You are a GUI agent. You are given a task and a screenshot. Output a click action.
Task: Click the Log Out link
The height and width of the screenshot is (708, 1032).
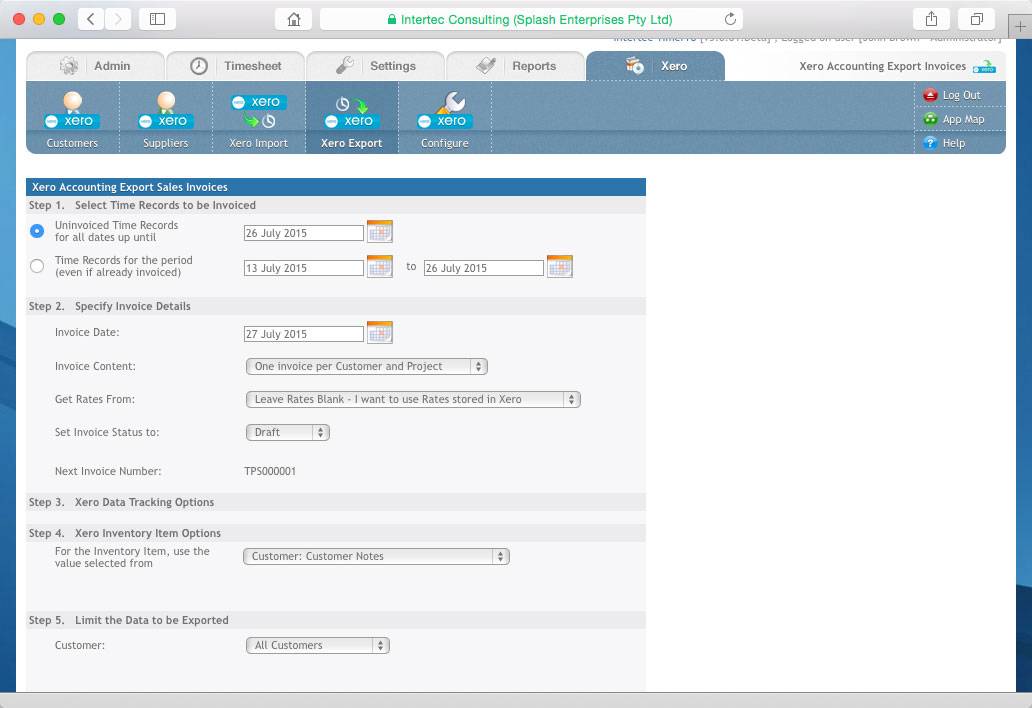[962, 95]
